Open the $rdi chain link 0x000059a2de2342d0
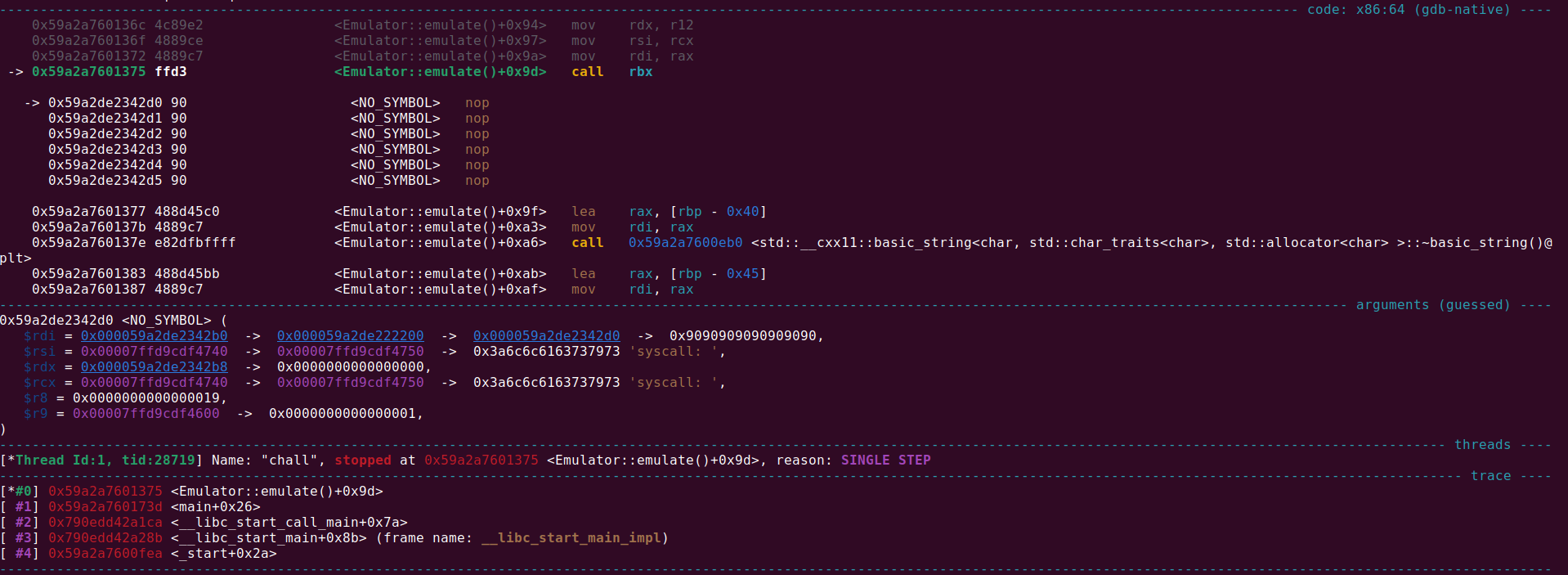 coord(547,336)
